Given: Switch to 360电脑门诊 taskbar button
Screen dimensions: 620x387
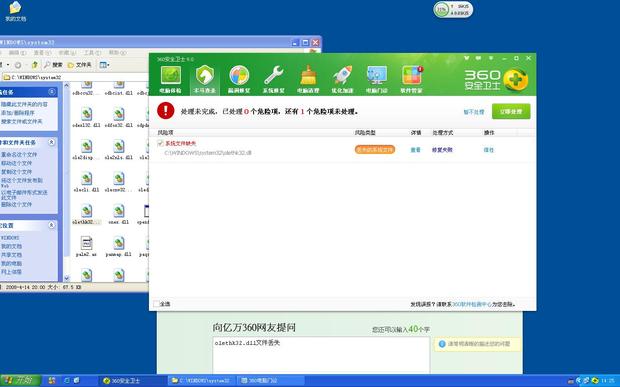Looking at the screenshot, I should pos(271,381).
